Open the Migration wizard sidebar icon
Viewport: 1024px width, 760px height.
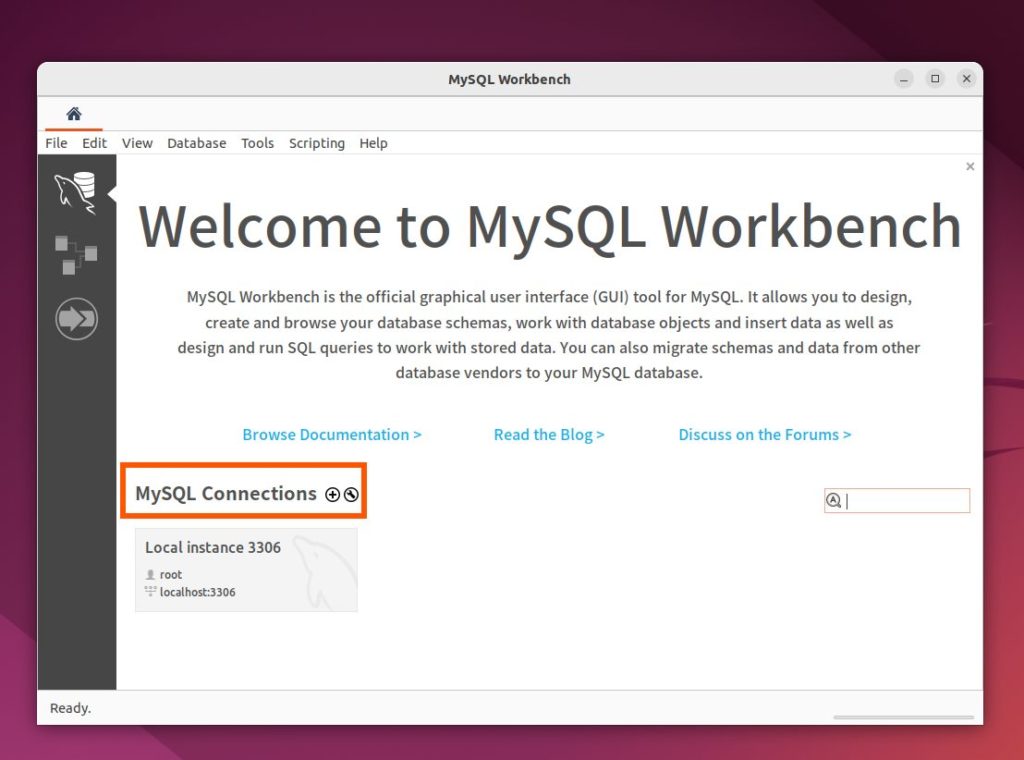click(x=76, y=319)
